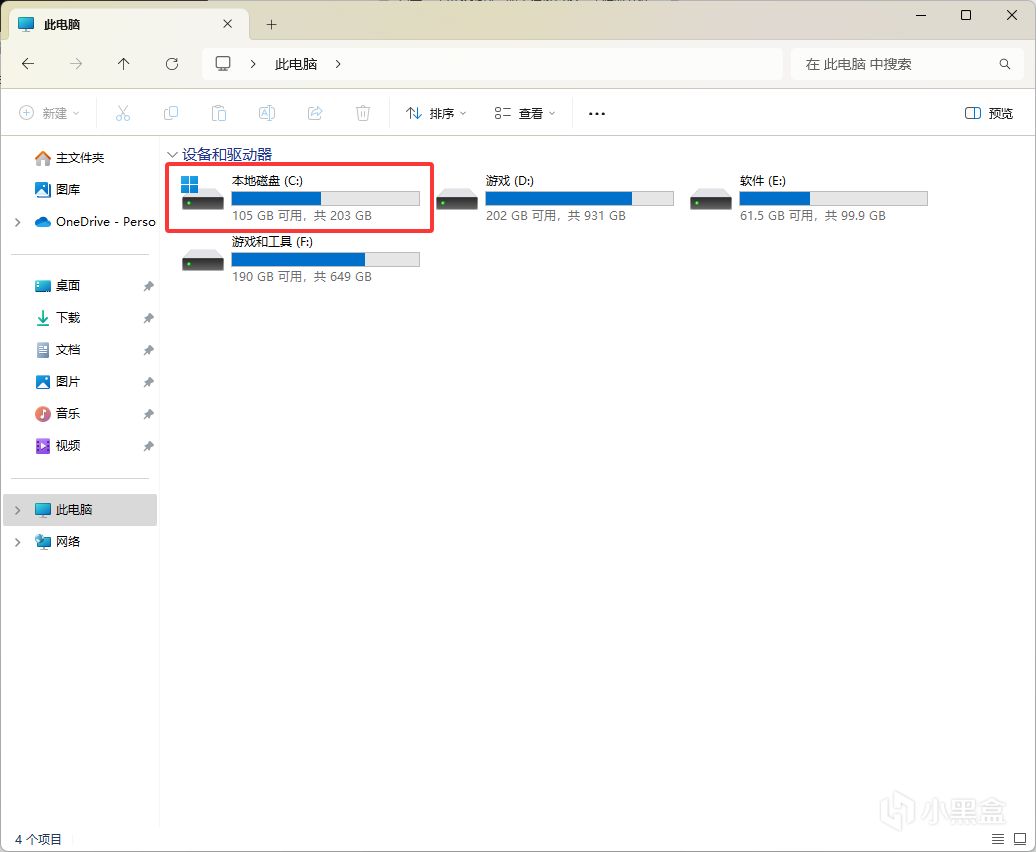Viewport: 1036px width, 852px height.
Task: Add a new tab with plus button
Action: tap(272, 24)
